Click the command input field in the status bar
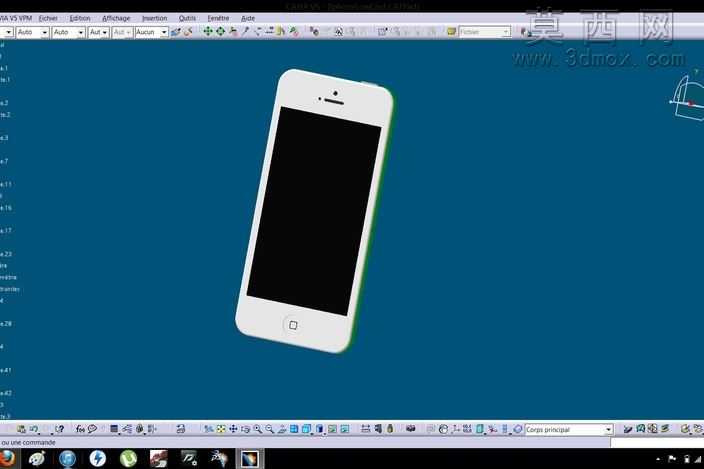This screenshot has width=704, height=469. (657, 443)
